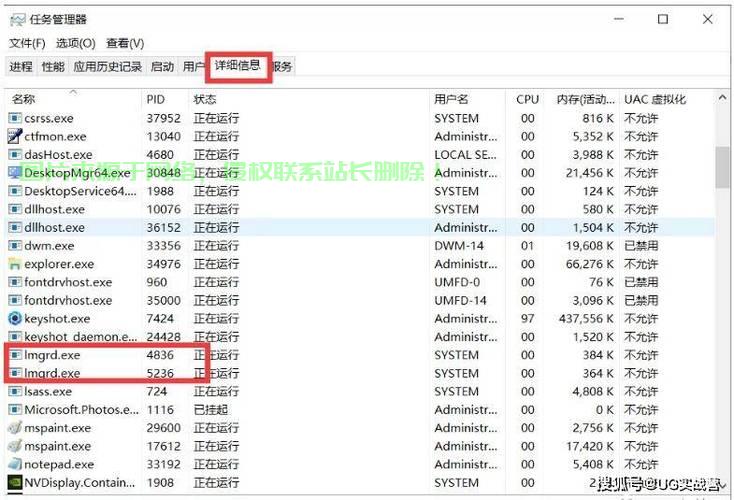Click the notepad.exe notepad icon
Viewport: 734px width, 500px height.
(x=15, y=464)
